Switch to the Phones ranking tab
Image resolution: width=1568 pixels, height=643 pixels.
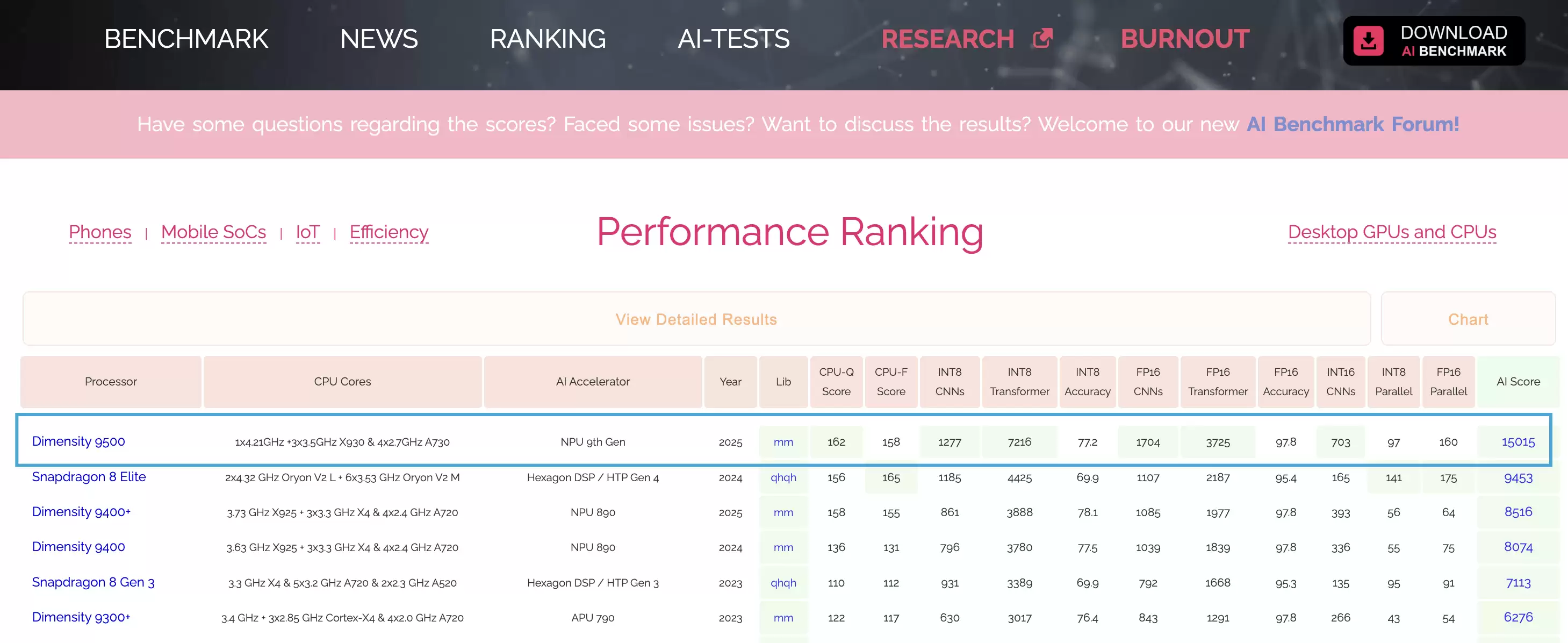pyautogui.click(x=100, y=232)
